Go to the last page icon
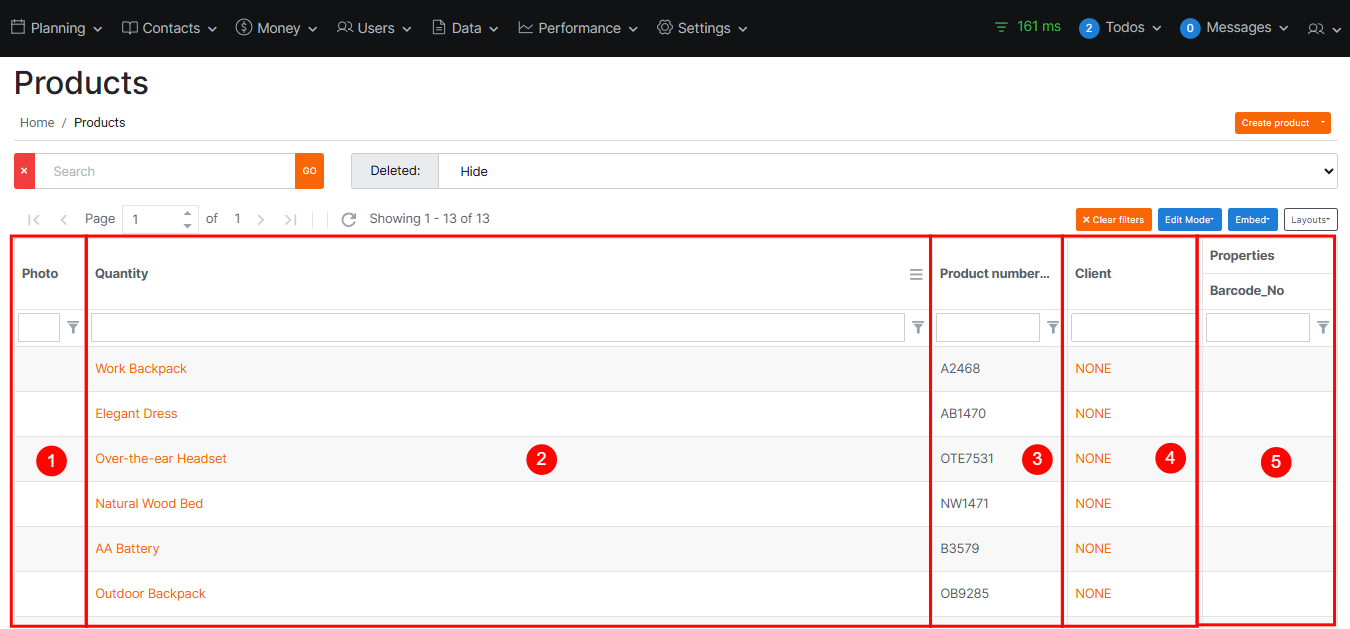Screen dimensions: 1350x629 291,219
